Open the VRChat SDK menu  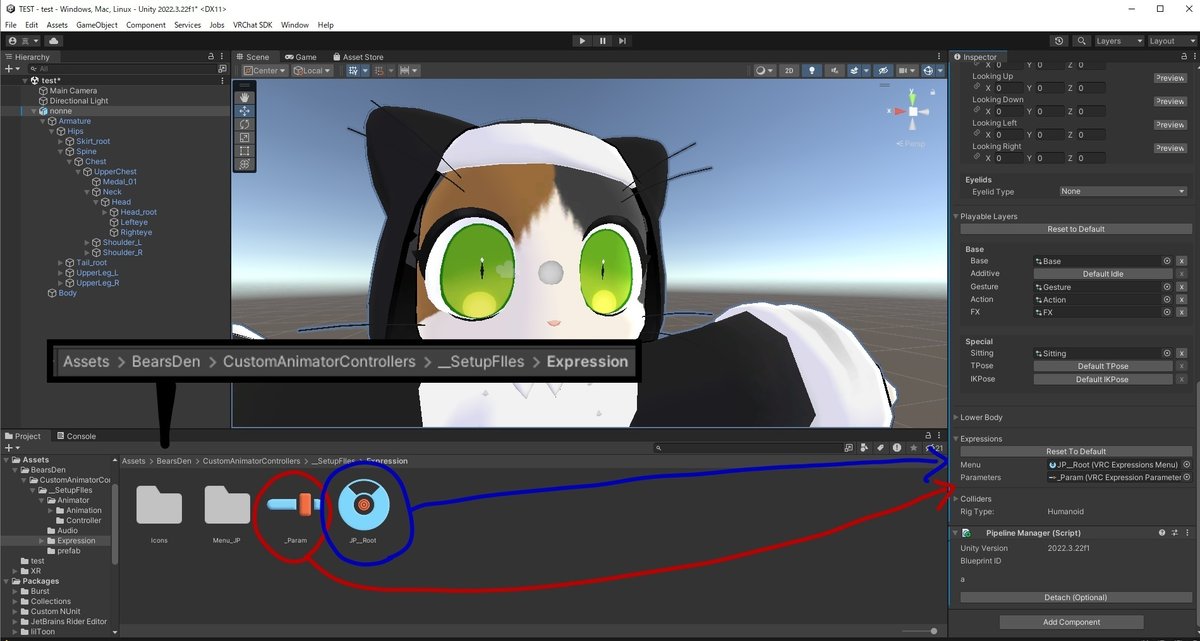tap(253, 24)
